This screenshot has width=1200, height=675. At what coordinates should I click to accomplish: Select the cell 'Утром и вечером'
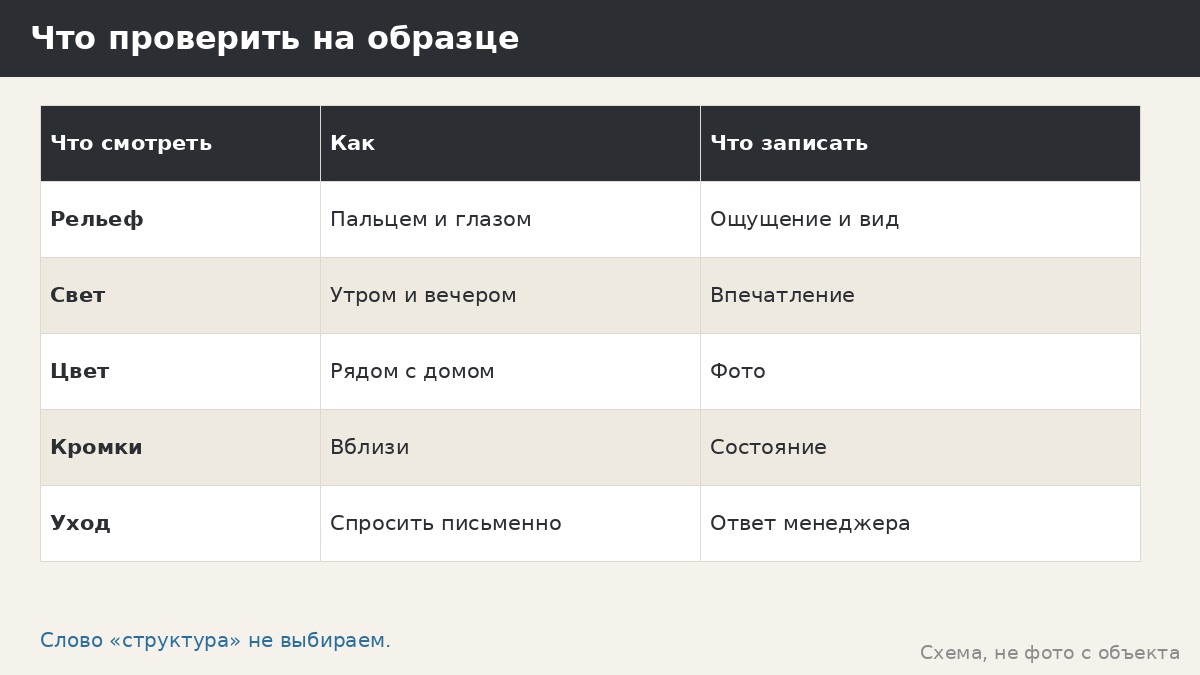(510, 295)
